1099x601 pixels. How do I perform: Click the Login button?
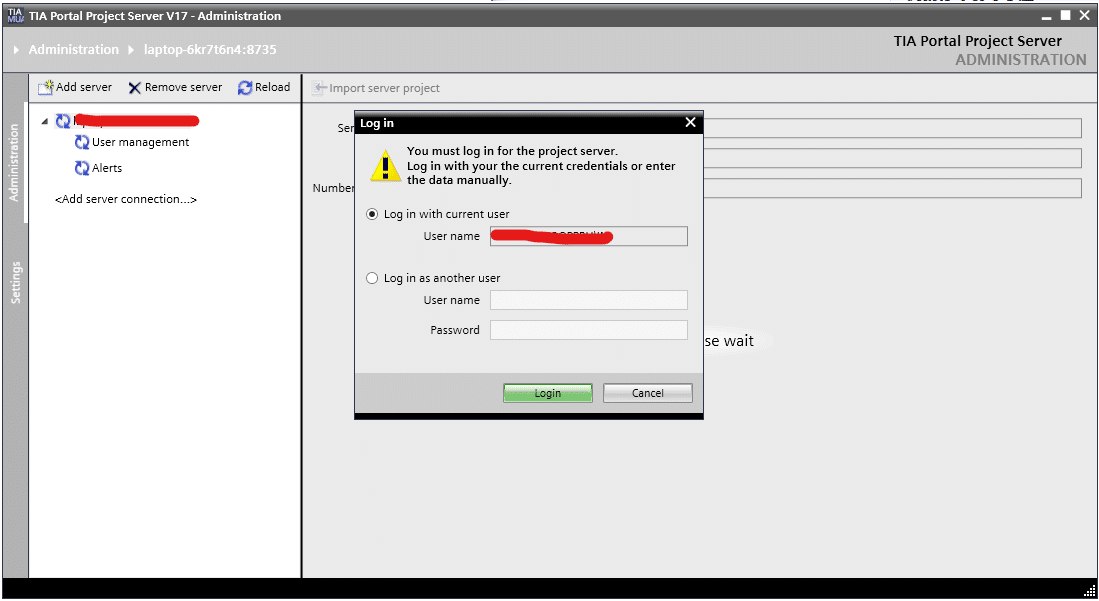(548, 393)
